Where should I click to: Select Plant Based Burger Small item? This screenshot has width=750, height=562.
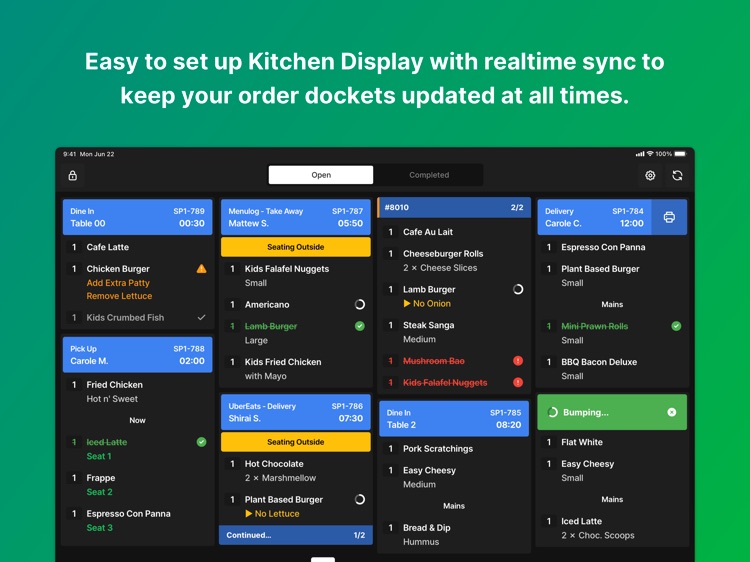click(612, 276)
